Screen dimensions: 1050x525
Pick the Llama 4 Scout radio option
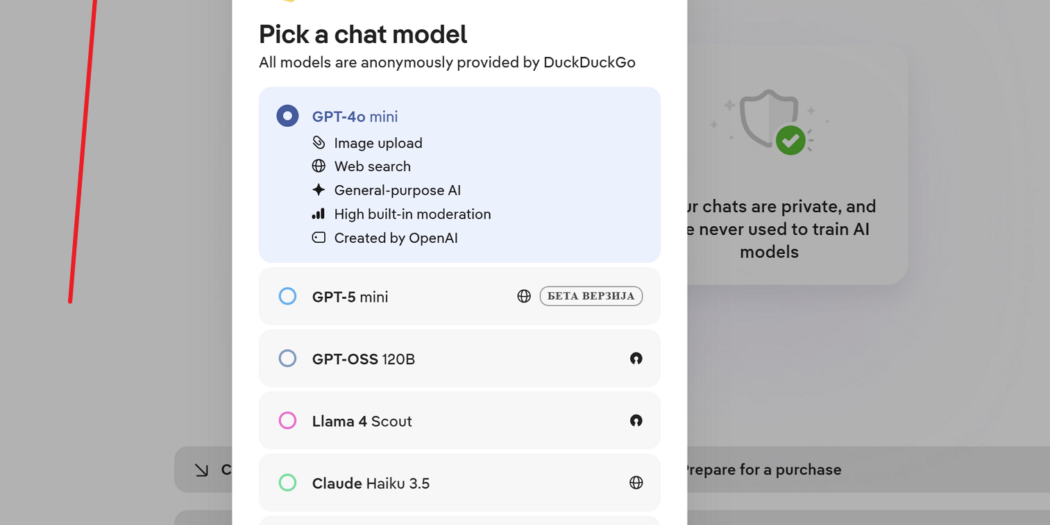(287, 421)
